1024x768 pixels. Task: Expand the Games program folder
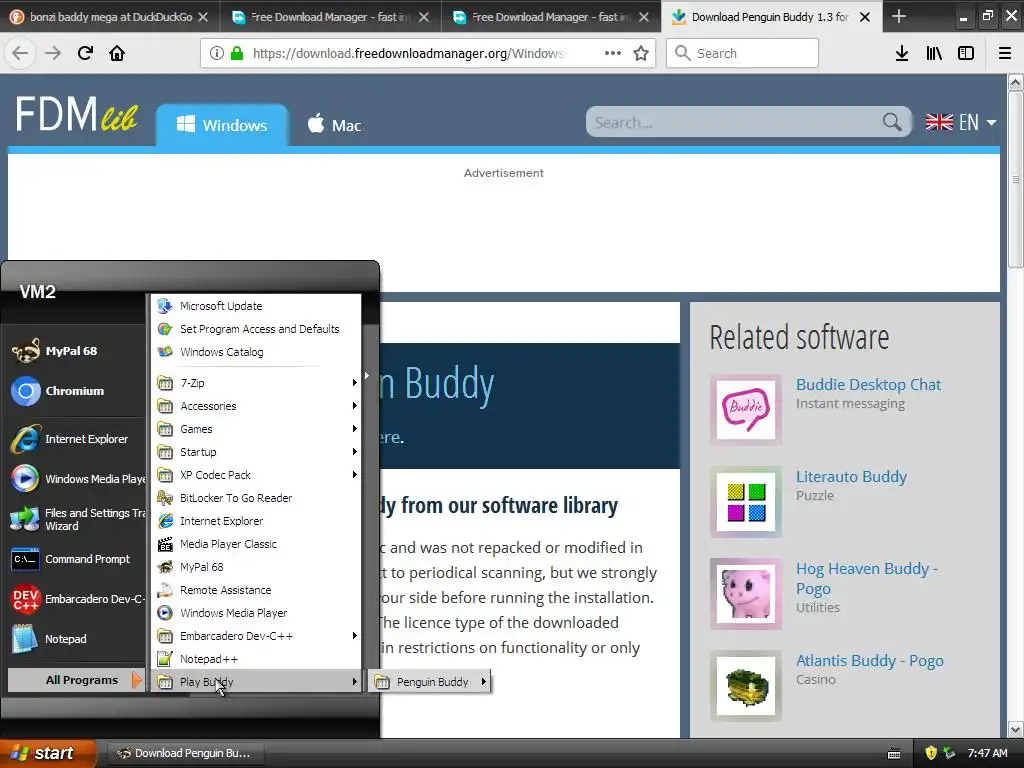(257, 428)
